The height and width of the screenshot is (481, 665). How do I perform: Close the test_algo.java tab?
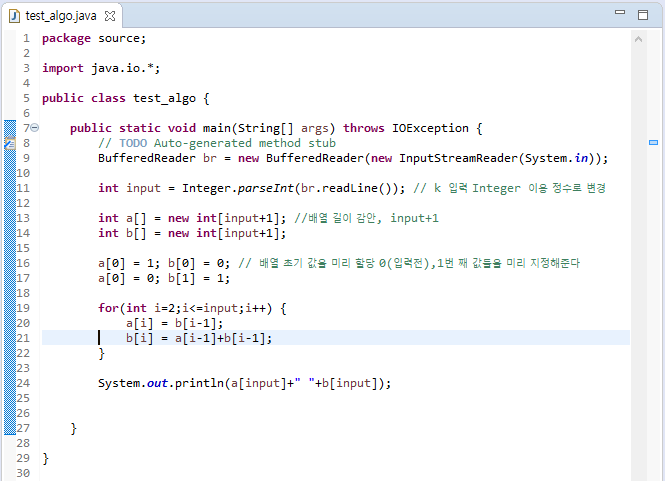(x=110, y=16)
